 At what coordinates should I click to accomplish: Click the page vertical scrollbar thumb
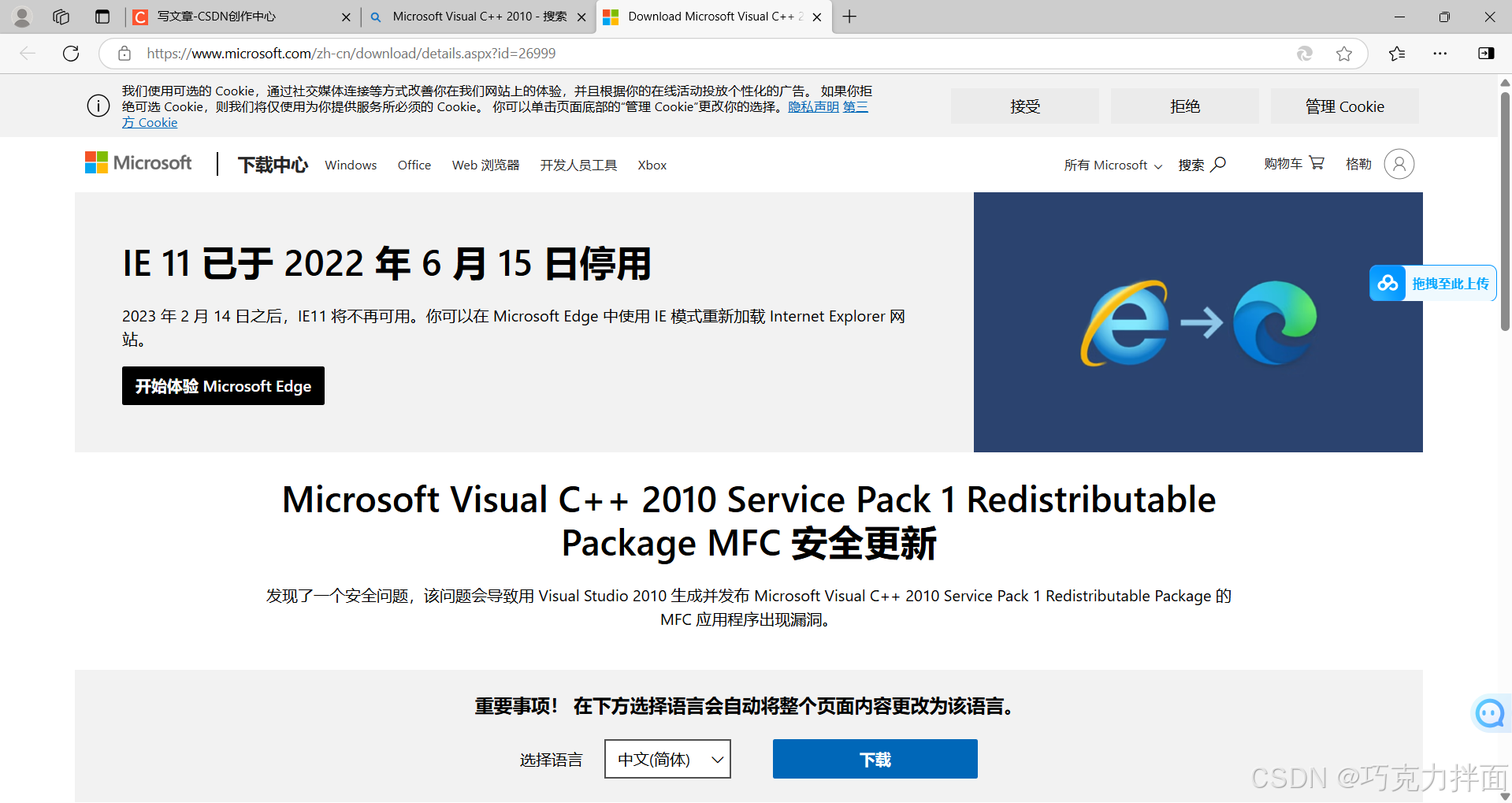[x=1505, y=211]
